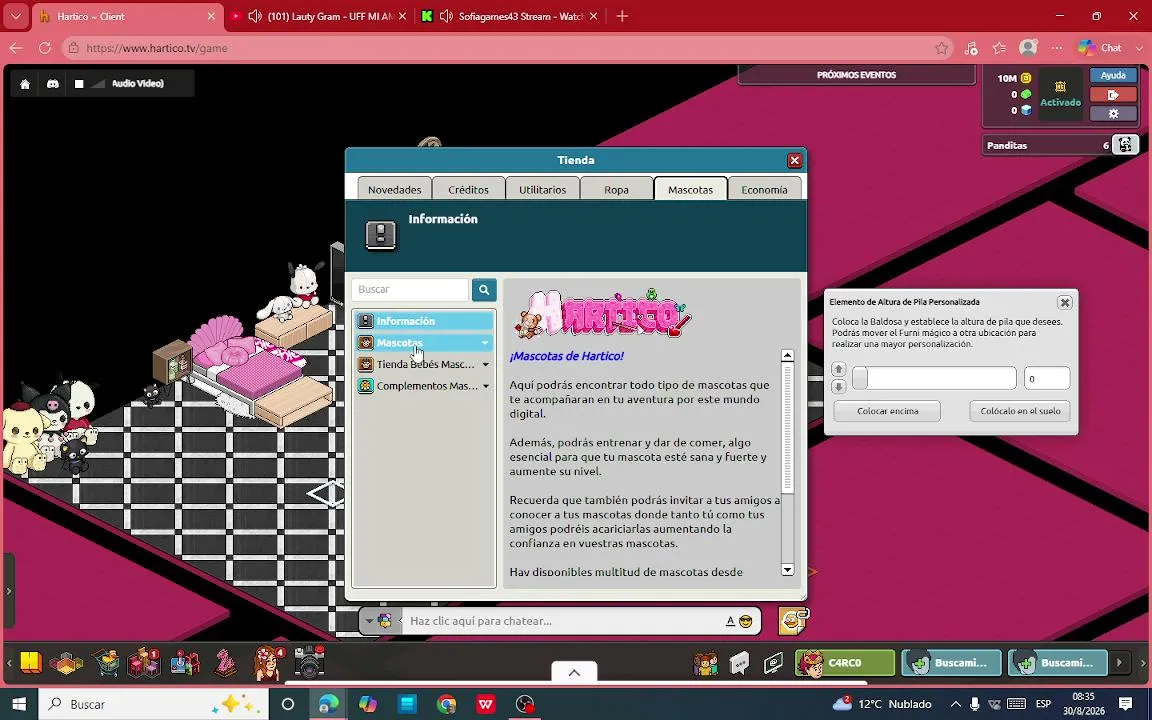Image resolution: width=1152 pixels, height=720 pixels.
Task: Switch to Créditos tab
Action: coord(469,190)
